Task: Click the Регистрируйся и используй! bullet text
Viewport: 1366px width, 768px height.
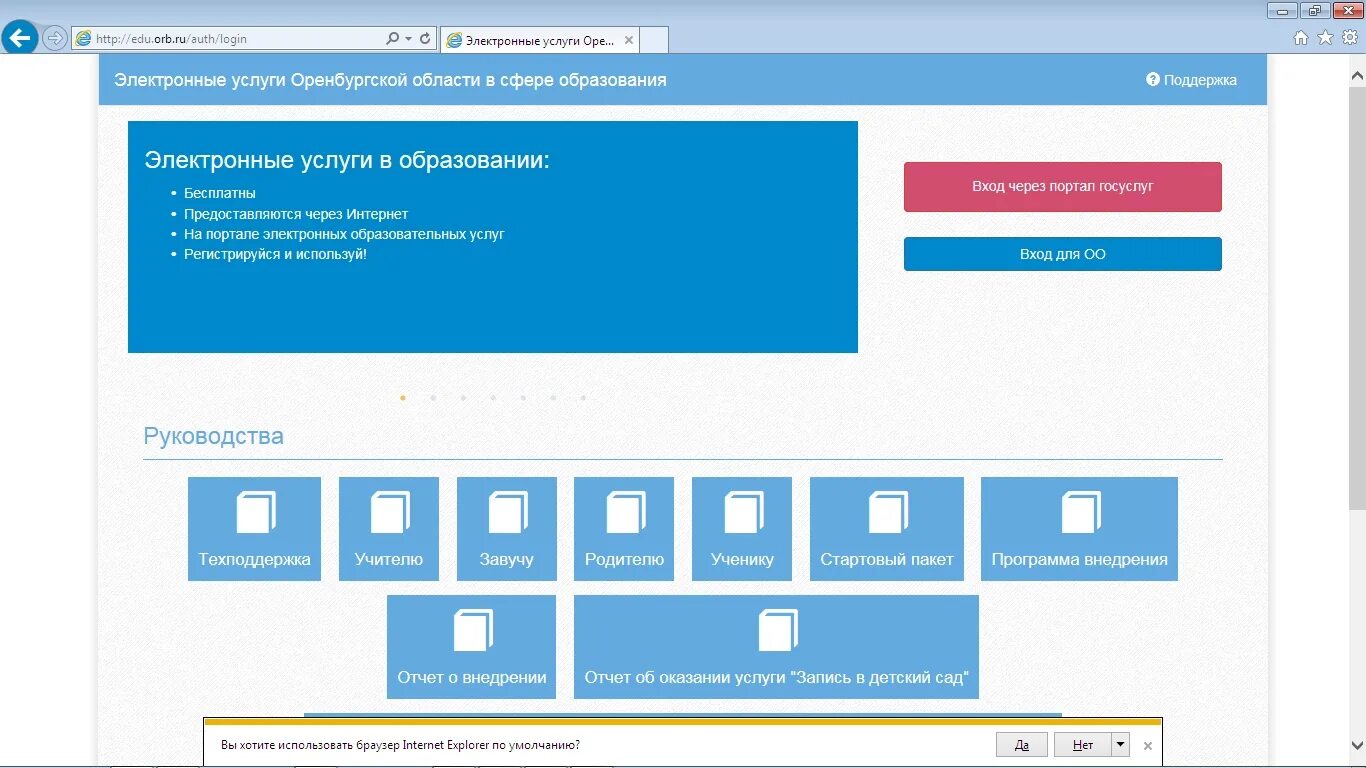Action: 276,254
